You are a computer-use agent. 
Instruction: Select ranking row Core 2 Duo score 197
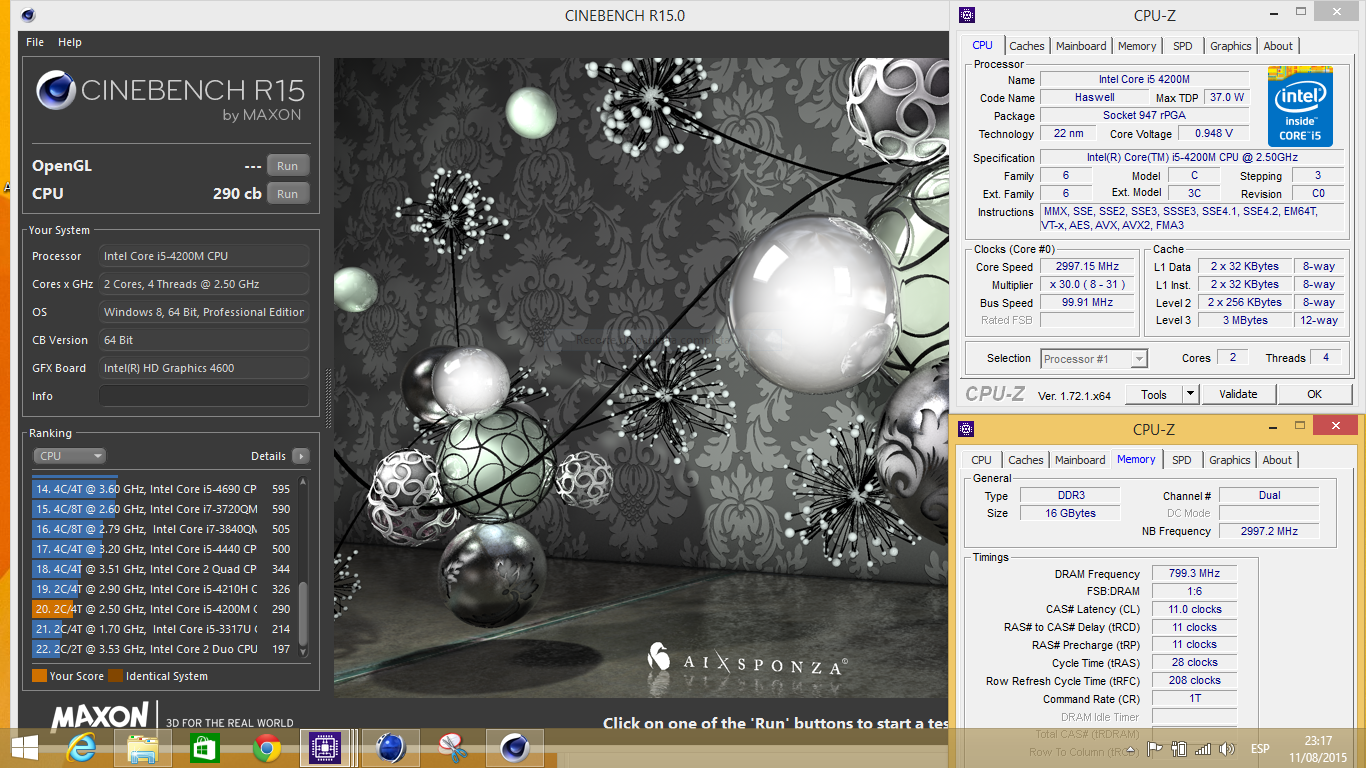[164, 649]
